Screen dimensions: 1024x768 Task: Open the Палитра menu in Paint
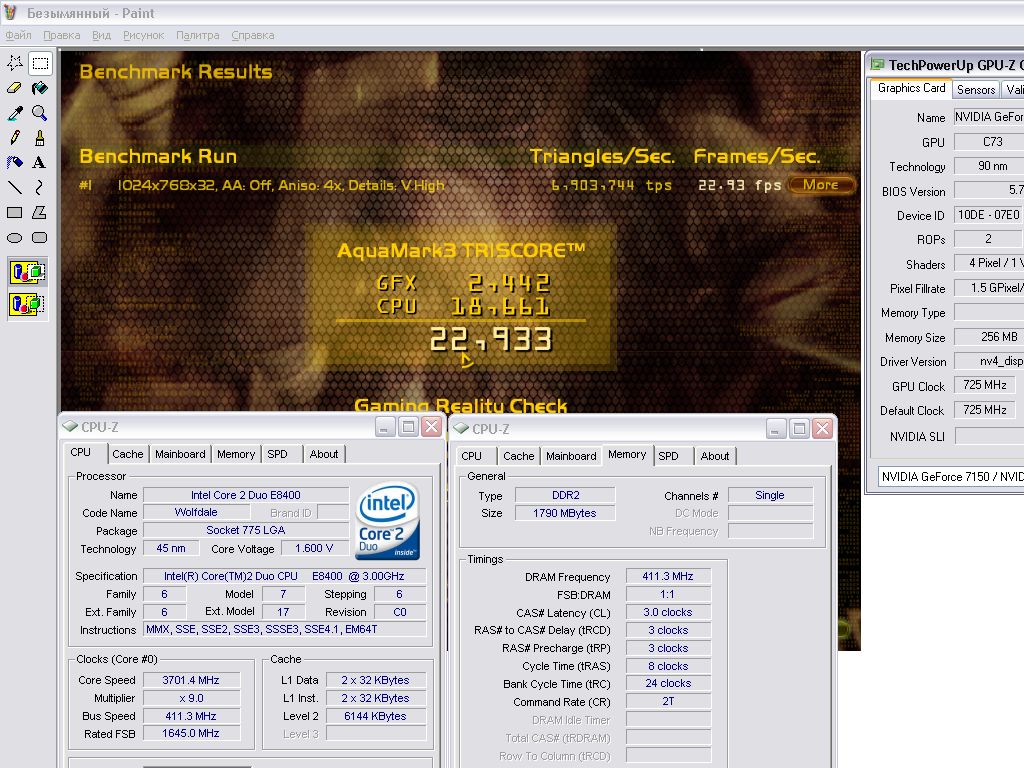(x=198, y=35)
